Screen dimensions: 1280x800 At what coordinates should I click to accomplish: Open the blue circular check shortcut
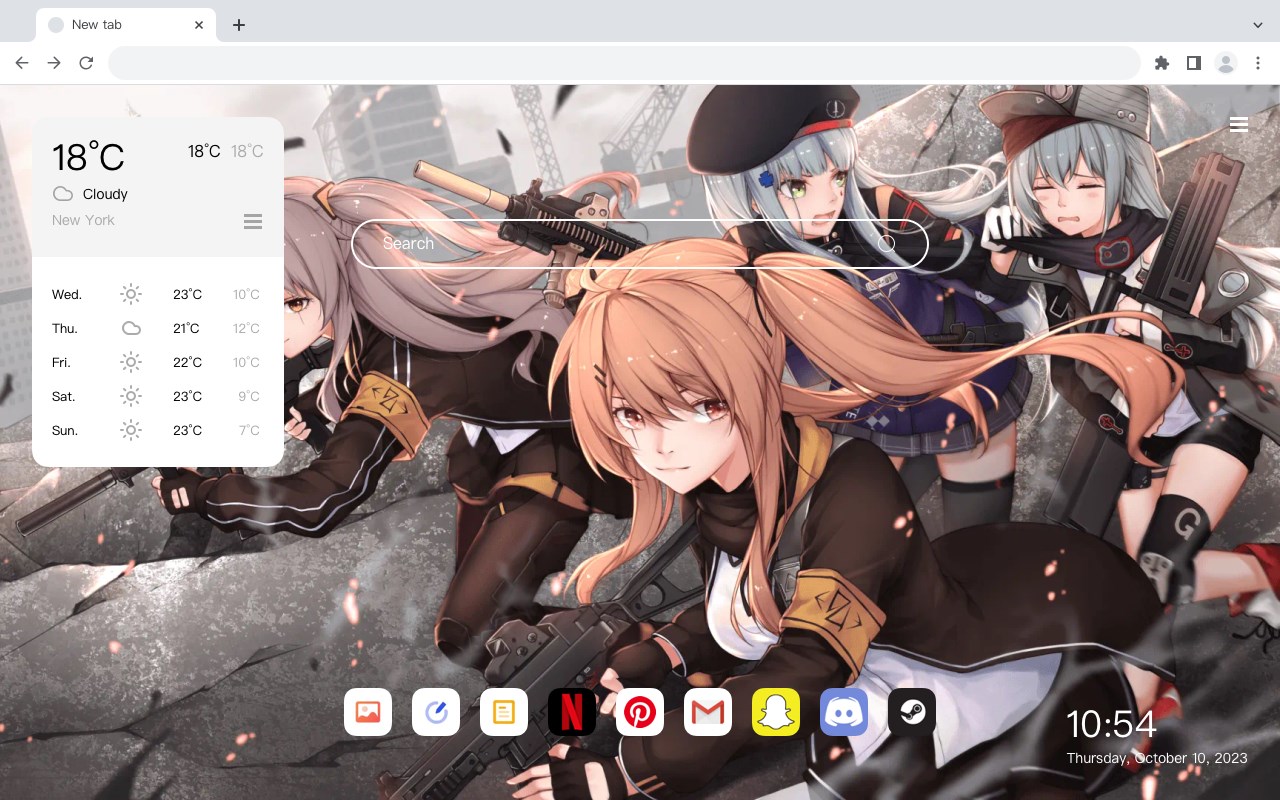point(436,712)
